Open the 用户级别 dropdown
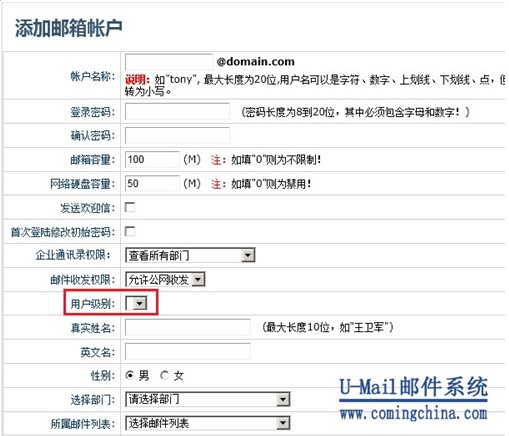This screenshot has height=436, width=509. [136, 303]
